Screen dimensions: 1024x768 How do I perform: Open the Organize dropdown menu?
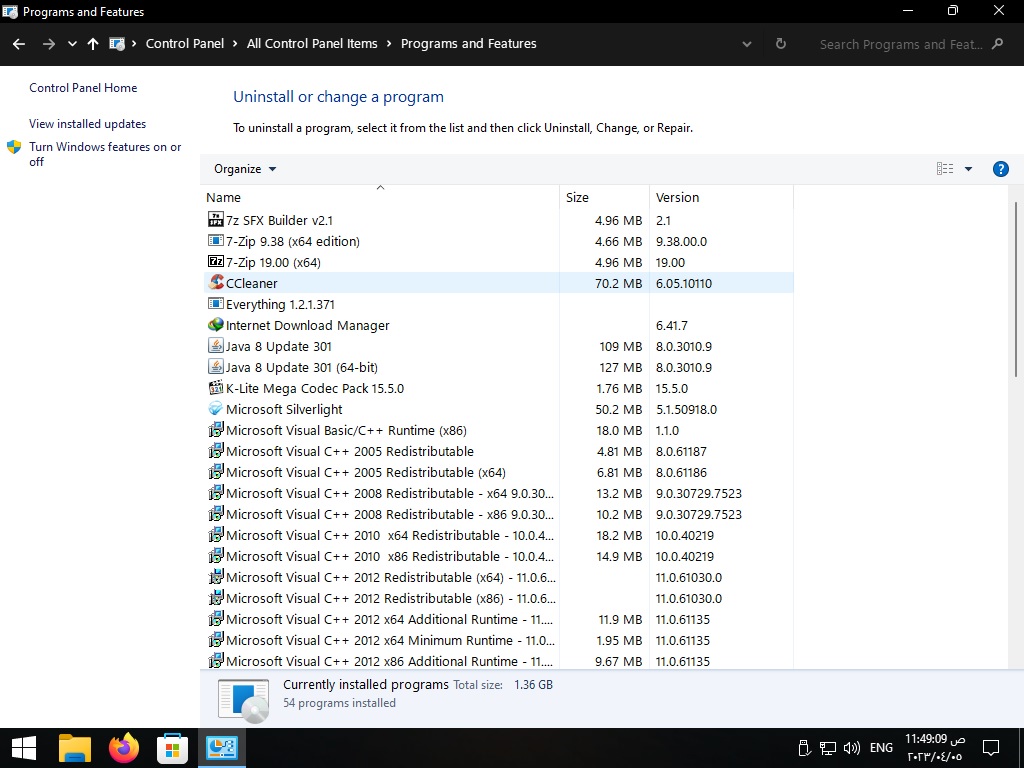tap(245, 169)
